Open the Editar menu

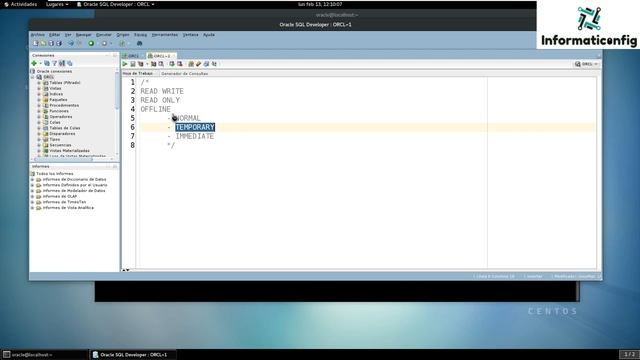click(54, 35)
